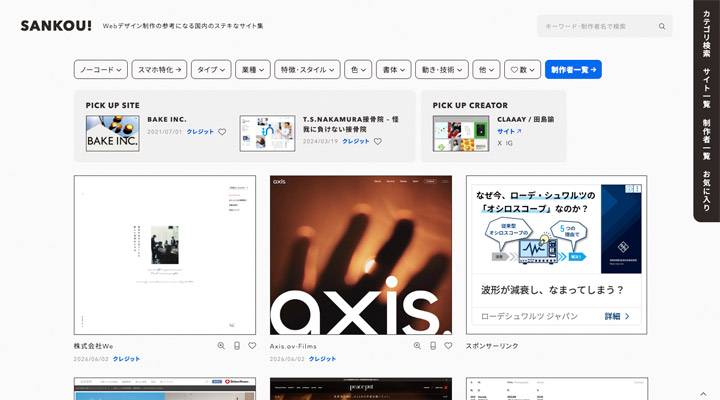
Task: Open the 書体 typeface dropdown
Action: 394,70
